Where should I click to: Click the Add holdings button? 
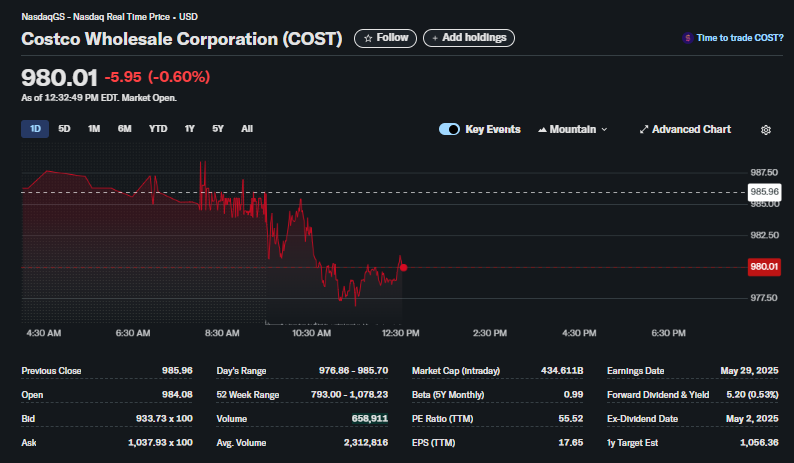(469, 38)
